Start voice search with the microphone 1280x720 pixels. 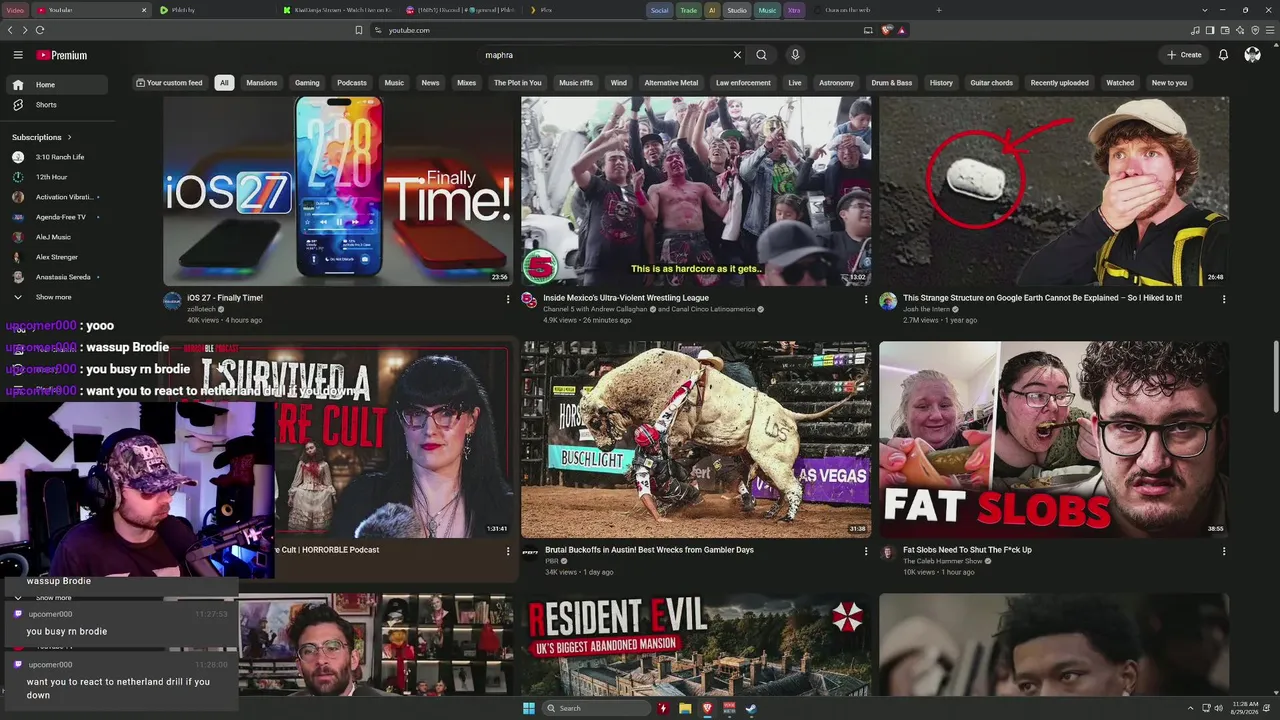pyautogui.click(x=795, y=55)
